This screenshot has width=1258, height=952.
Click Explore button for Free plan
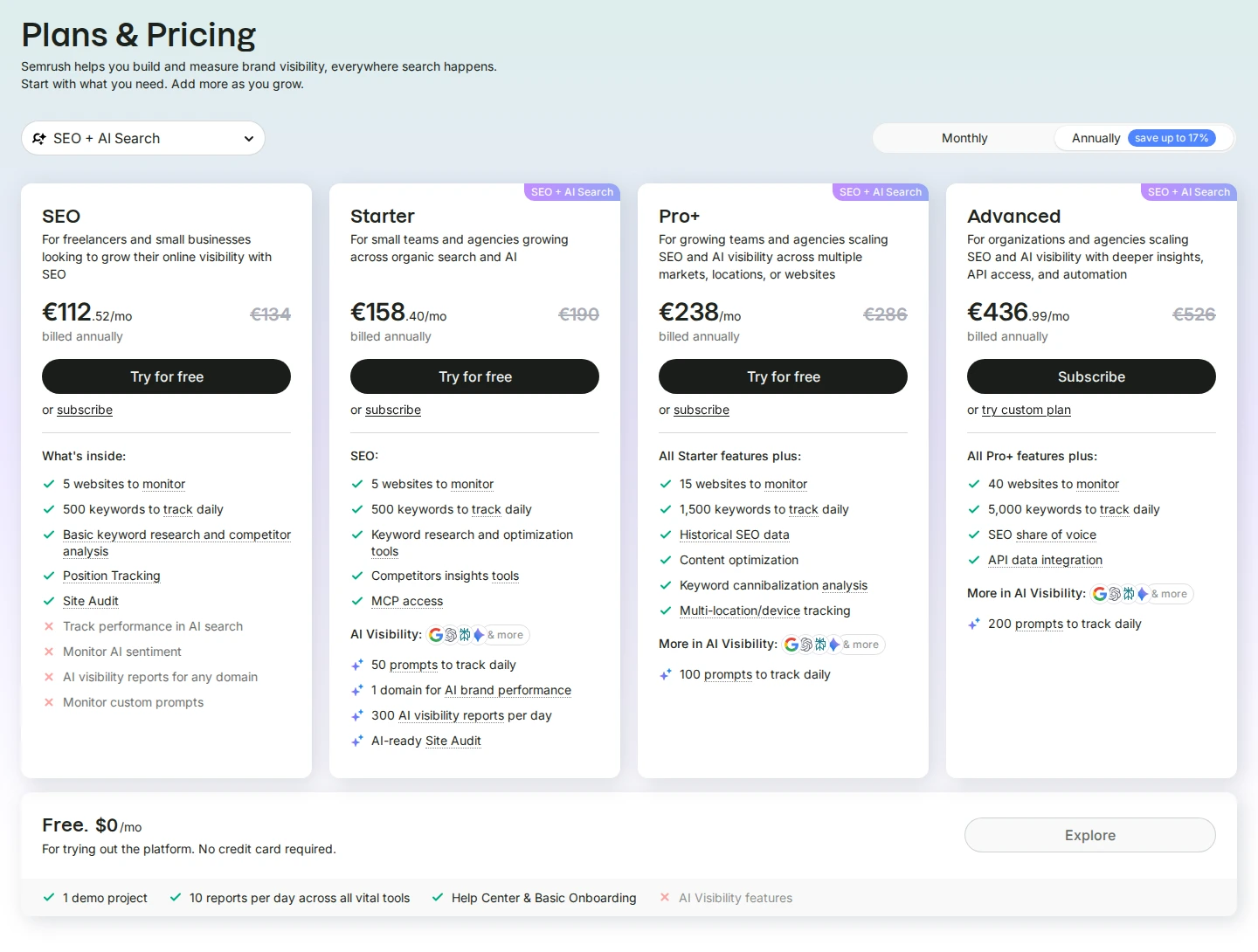pyautogui.click(x=1089, y=835)
